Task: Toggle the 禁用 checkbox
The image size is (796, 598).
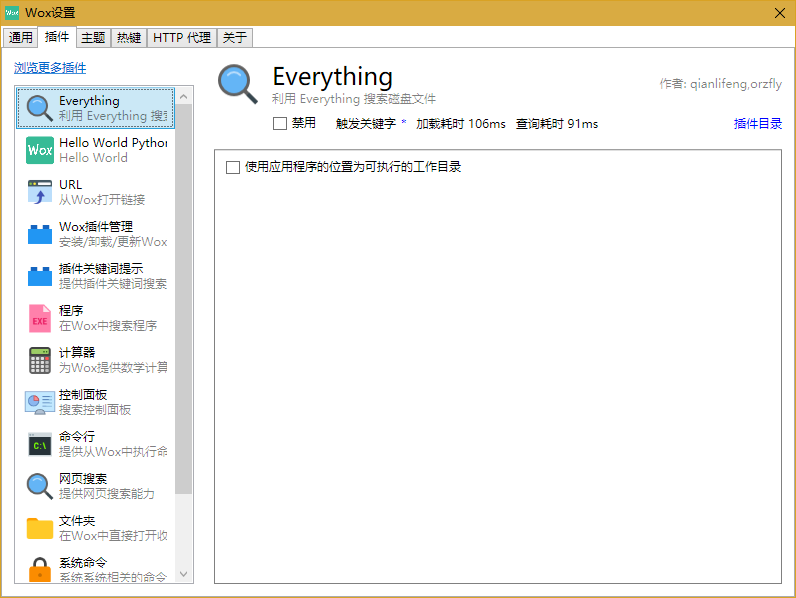Action: (280, 123)
